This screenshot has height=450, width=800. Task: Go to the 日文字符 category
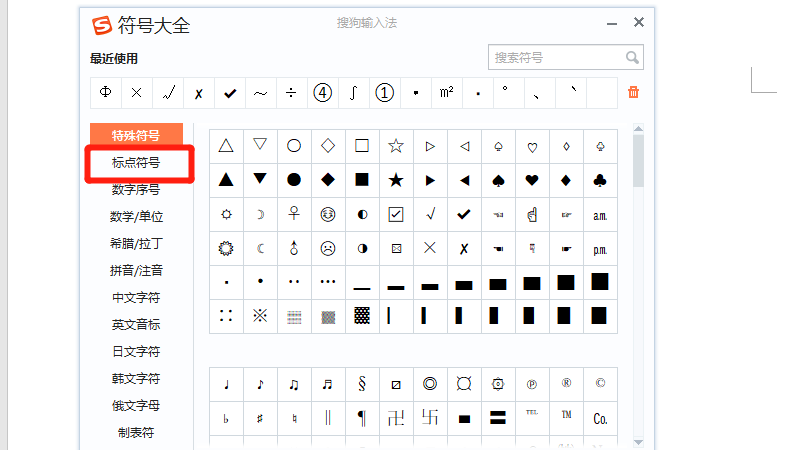click(x=136, y=351)
